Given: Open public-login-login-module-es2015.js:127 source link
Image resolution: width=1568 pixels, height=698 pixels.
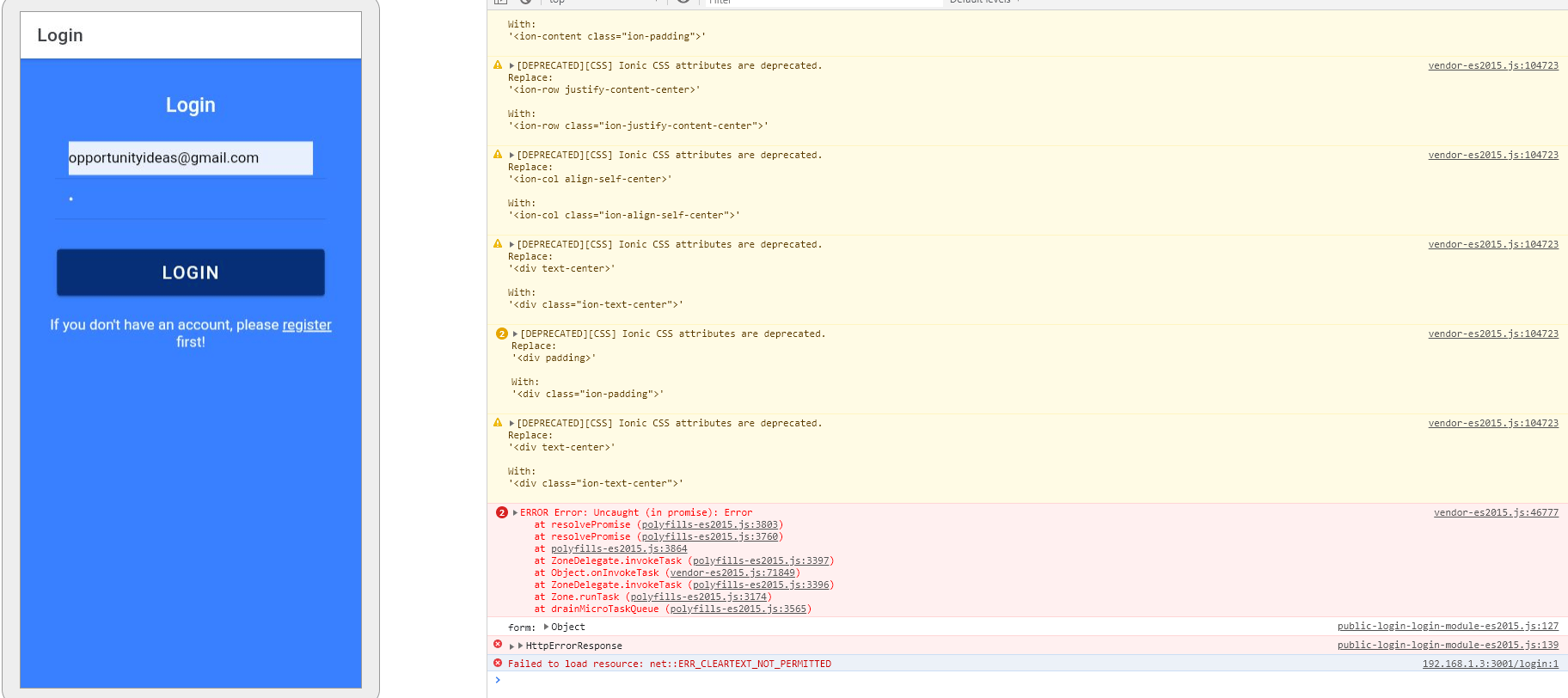Looking at the screenshot, I should tap(1448, 626).
